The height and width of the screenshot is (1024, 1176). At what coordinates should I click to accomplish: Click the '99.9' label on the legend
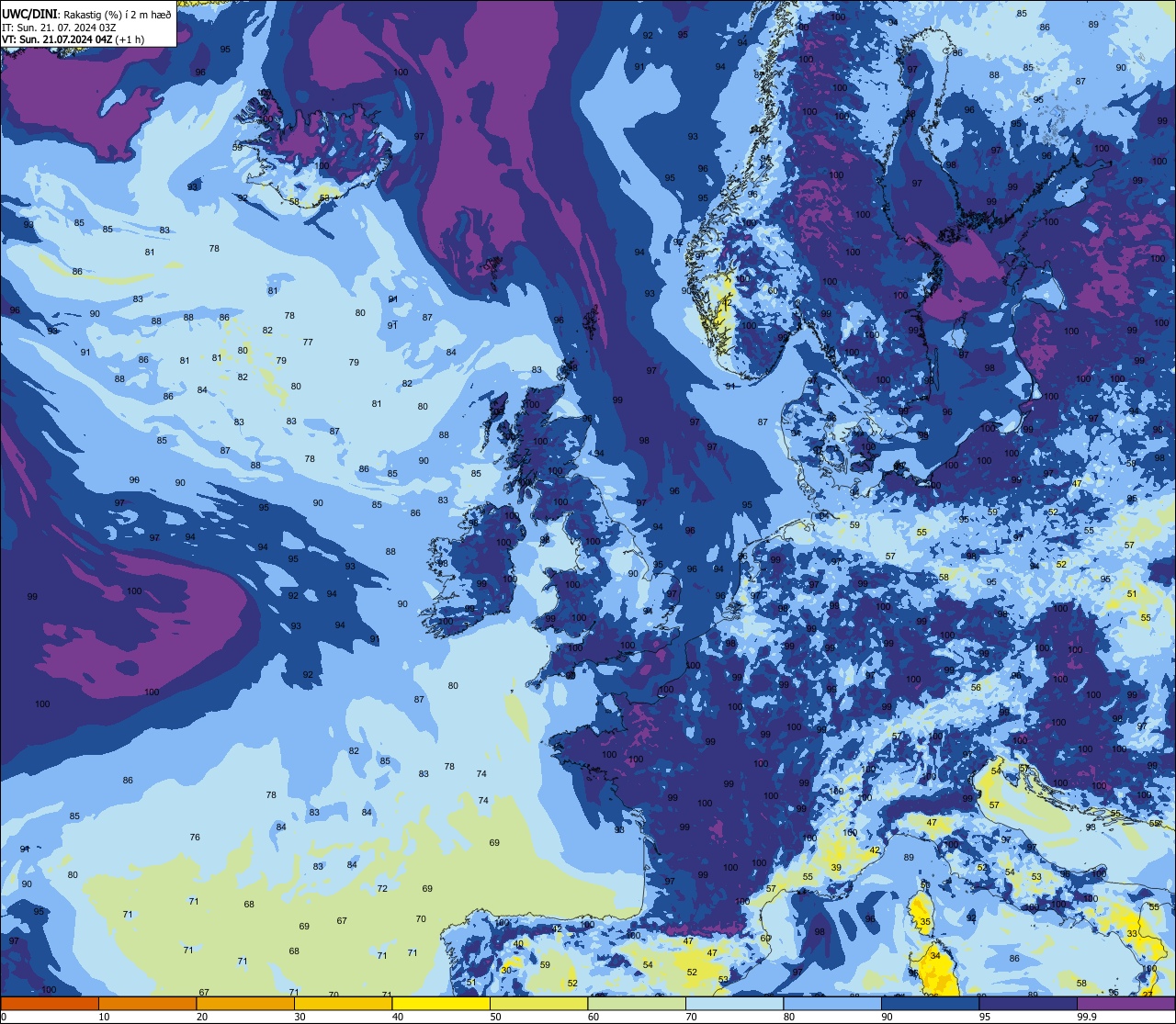[x=1087, y=1017]
